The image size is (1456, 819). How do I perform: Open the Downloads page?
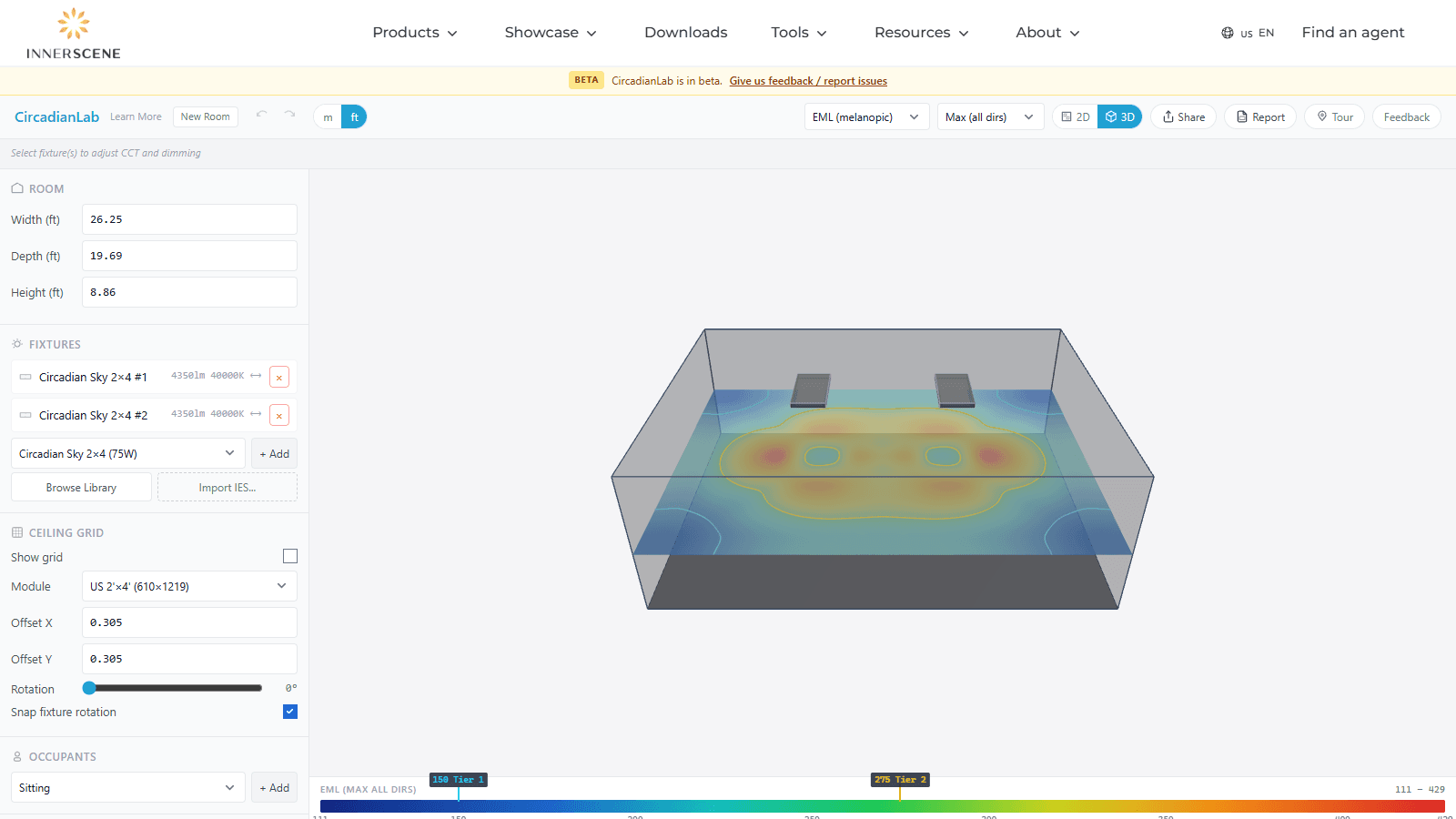click(x=686, y=33)
